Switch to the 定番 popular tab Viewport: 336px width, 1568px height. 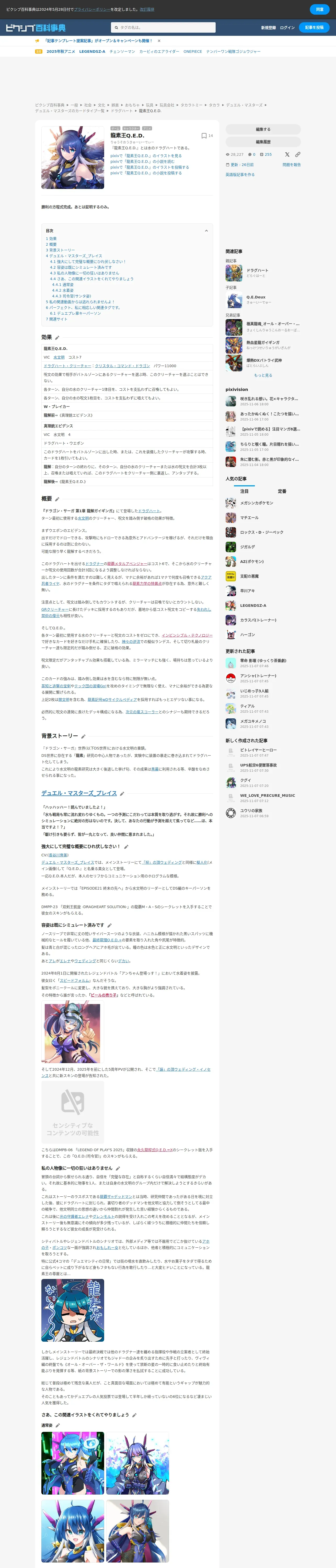point(282,491)
